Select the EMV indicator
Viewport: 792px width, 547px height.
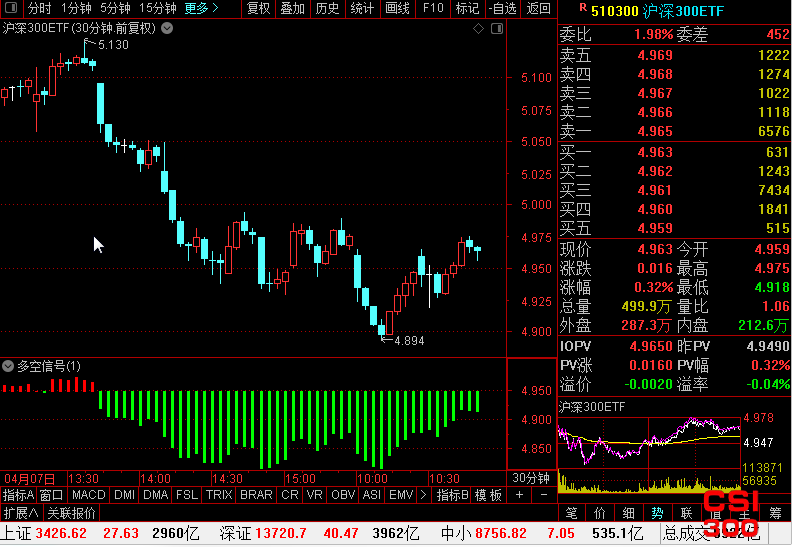401,495
